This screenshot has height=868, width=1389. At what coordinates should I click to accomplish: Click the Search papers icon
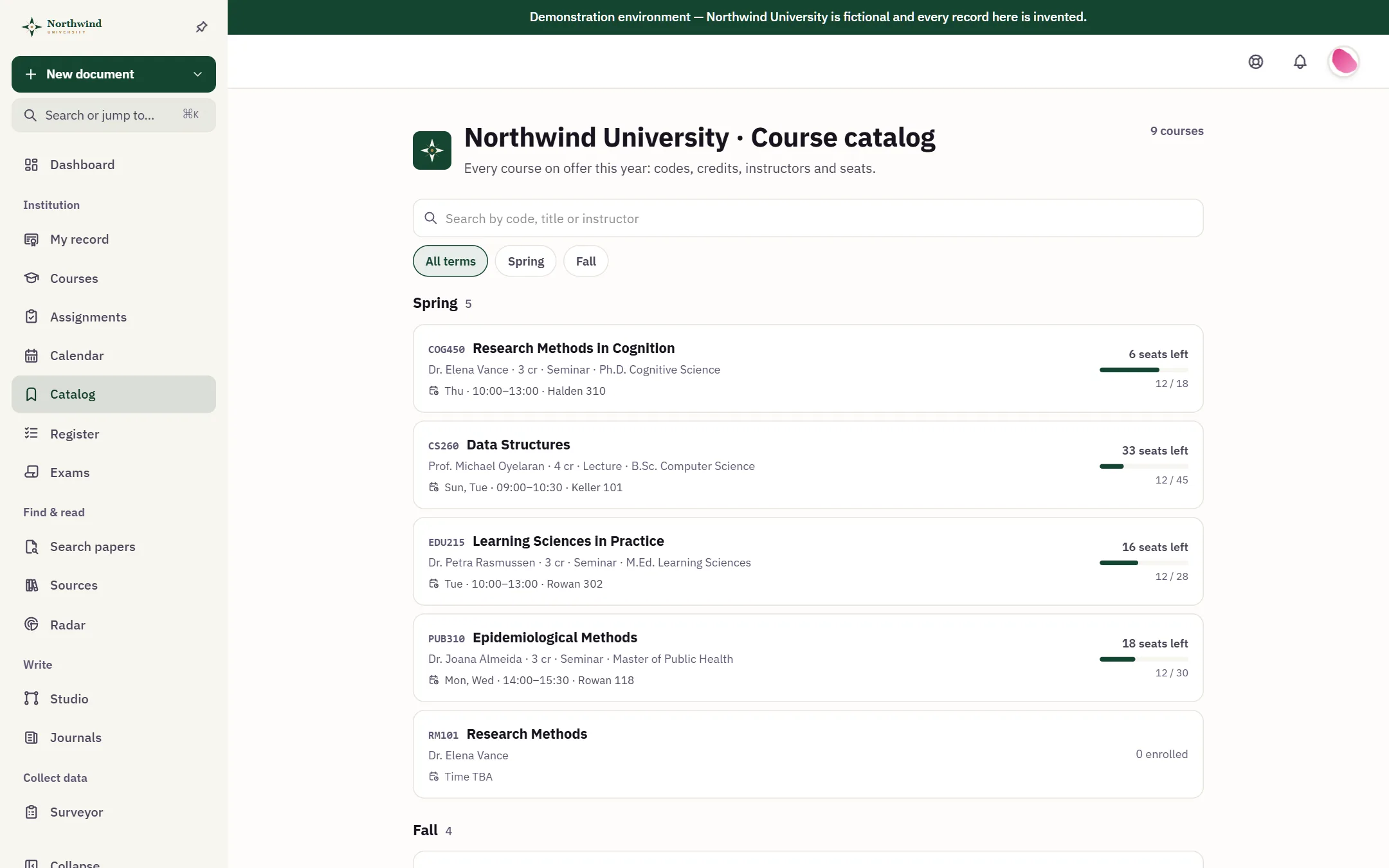coord(32,547)
